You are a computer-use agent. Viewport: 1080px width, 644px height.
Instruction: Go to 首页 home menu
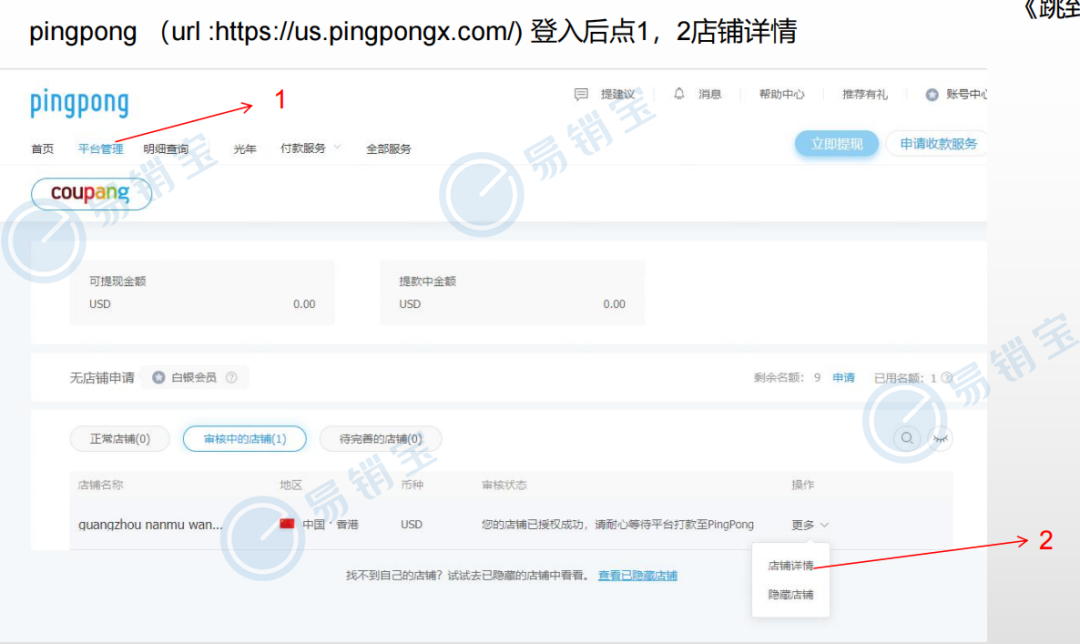pyautogui.click(x=42, y=149)
